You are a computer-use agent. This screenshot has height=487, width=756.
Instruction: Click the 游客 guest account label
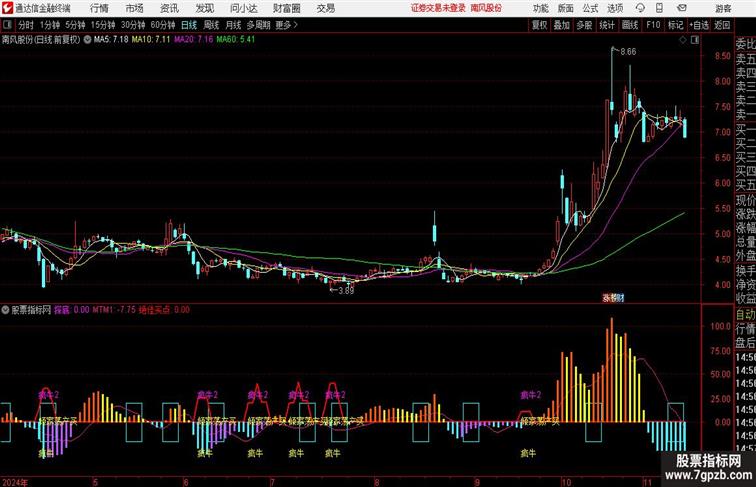(x=723, y=8)
